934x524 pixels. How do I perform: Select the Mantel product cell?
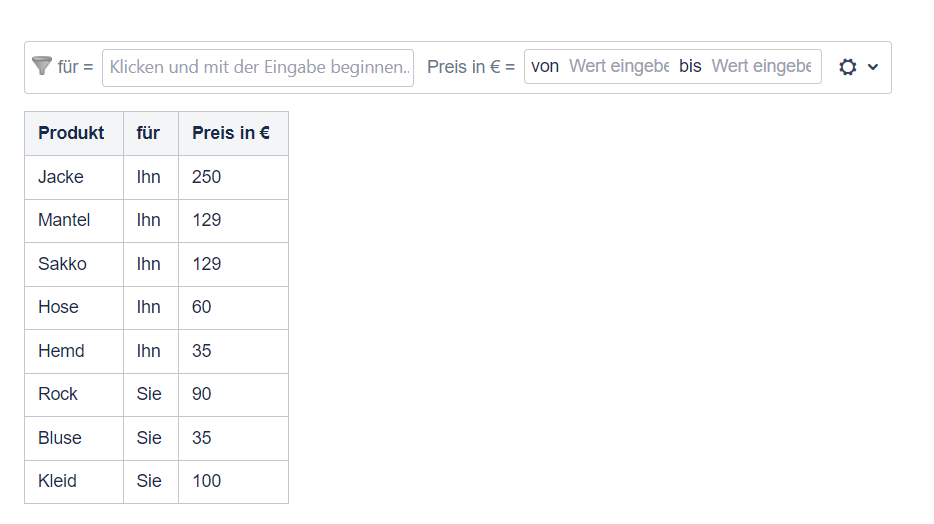coord(64,220)
